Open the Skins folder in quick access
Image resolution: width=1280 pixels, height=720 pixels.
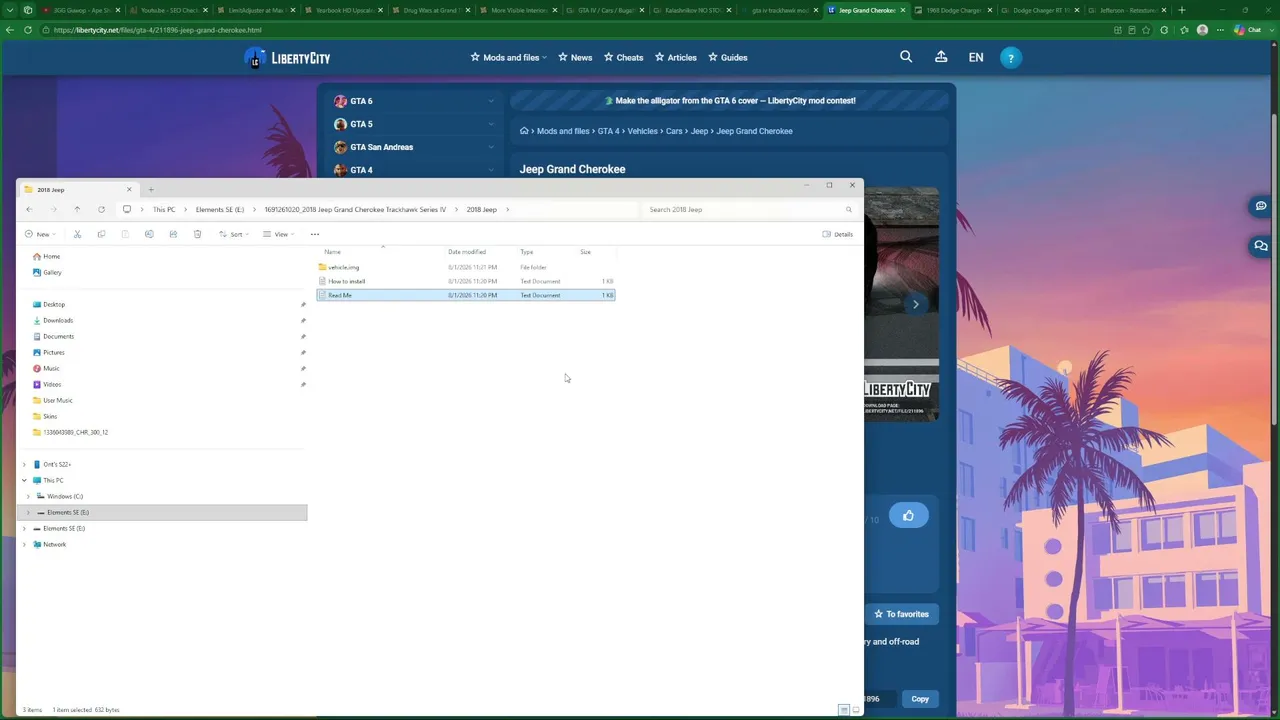click(x=50, y=416)
